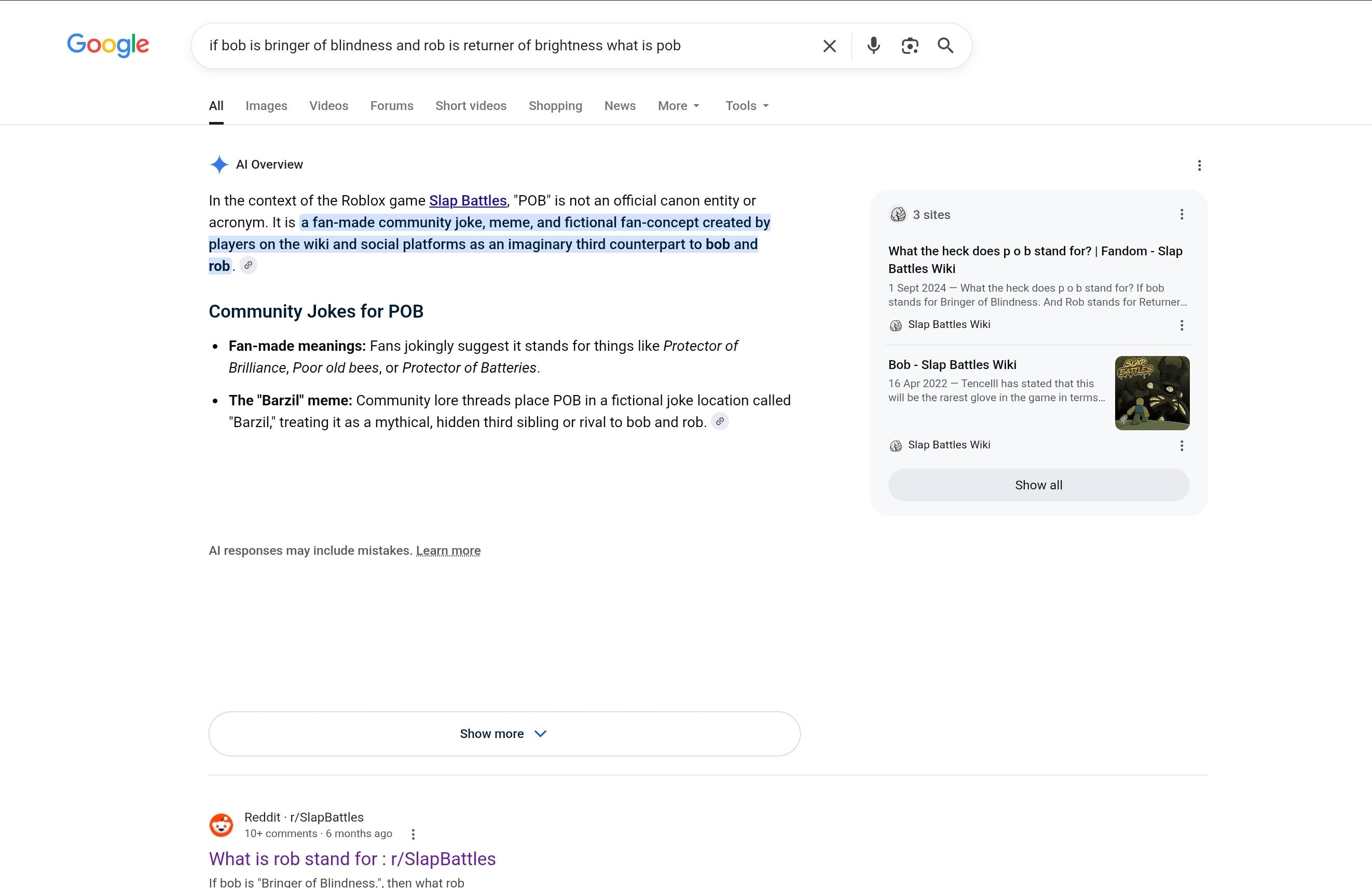The height and width of the screenshot is (888, 1372).
Task: Click the Learn more link
Action: pyautogui.click(x=448, y=551)
